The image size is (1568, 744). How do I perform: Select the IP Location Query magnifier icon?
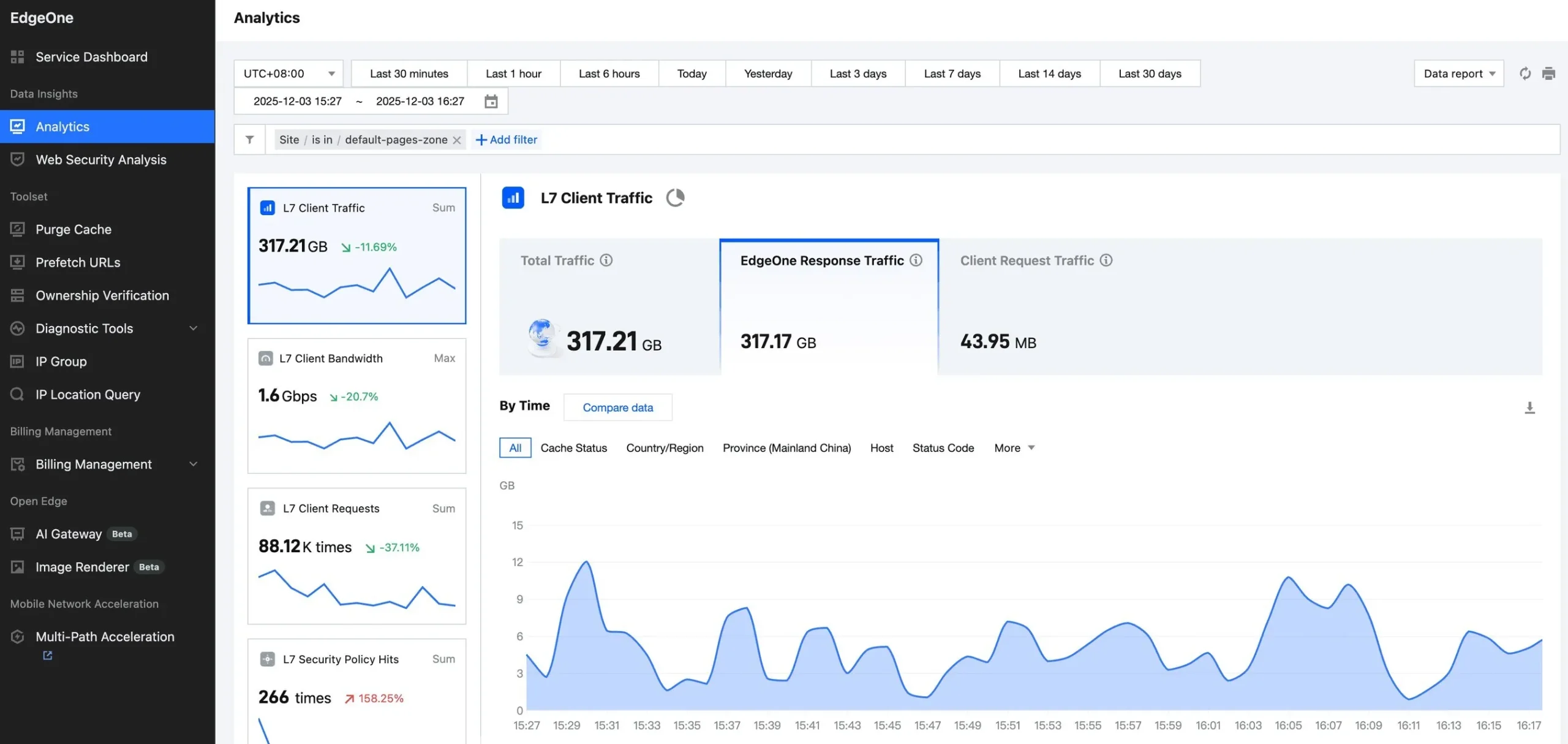[x=17, y=394]
